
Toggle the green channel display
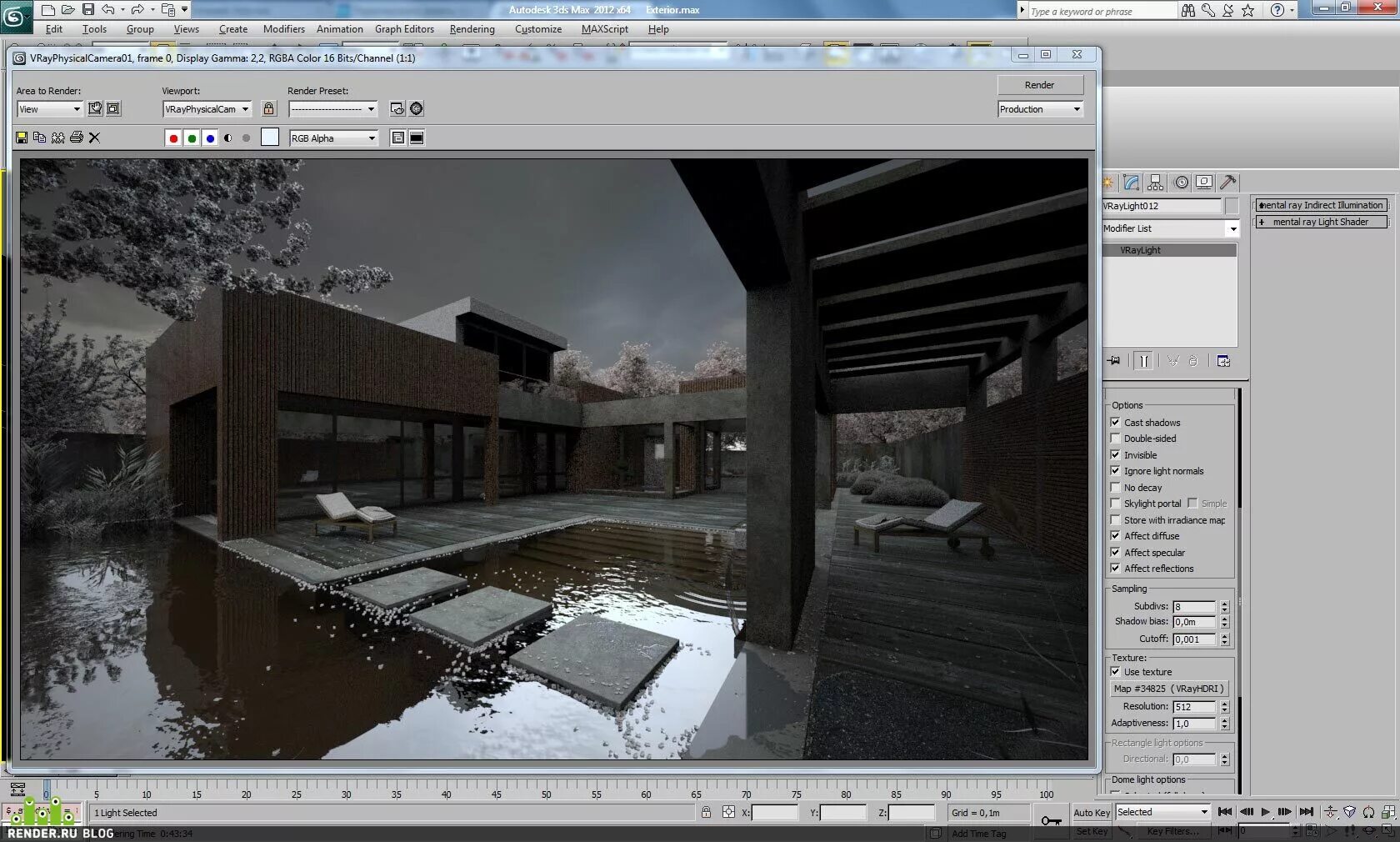tap(192, 138)
